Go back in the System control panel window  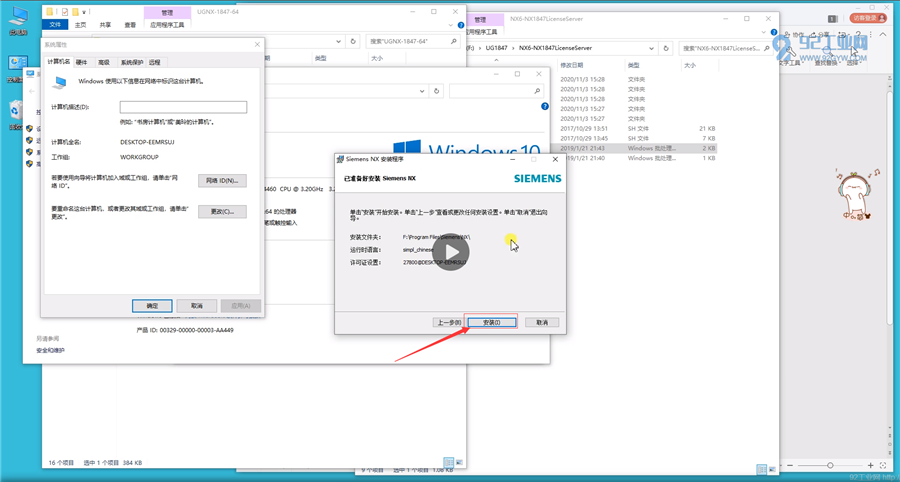32,91
